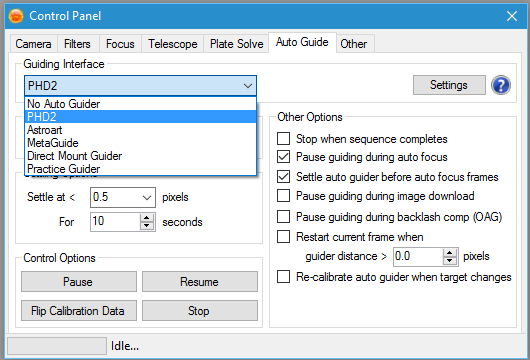530x360 pixels.
Task: Check Re-calibrate auto guider when target changes
Action: pyautogui.click(x=283, y=277)
